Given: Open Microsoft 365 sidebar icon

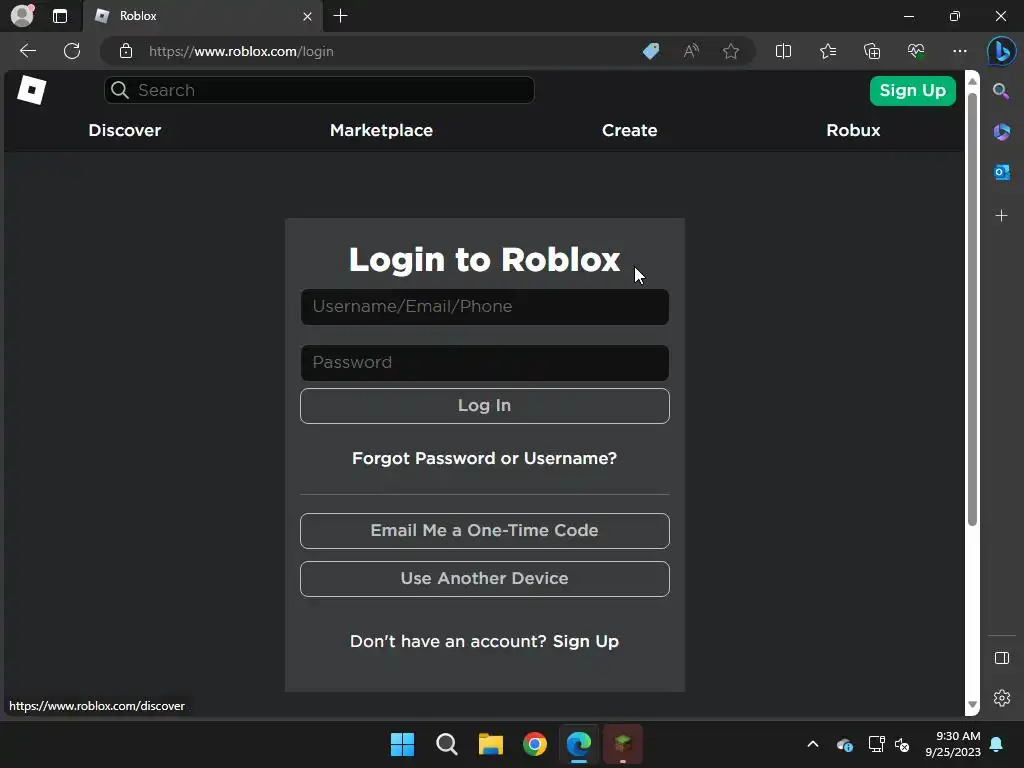Looking at the screenshot, I should click(1001, 132).
